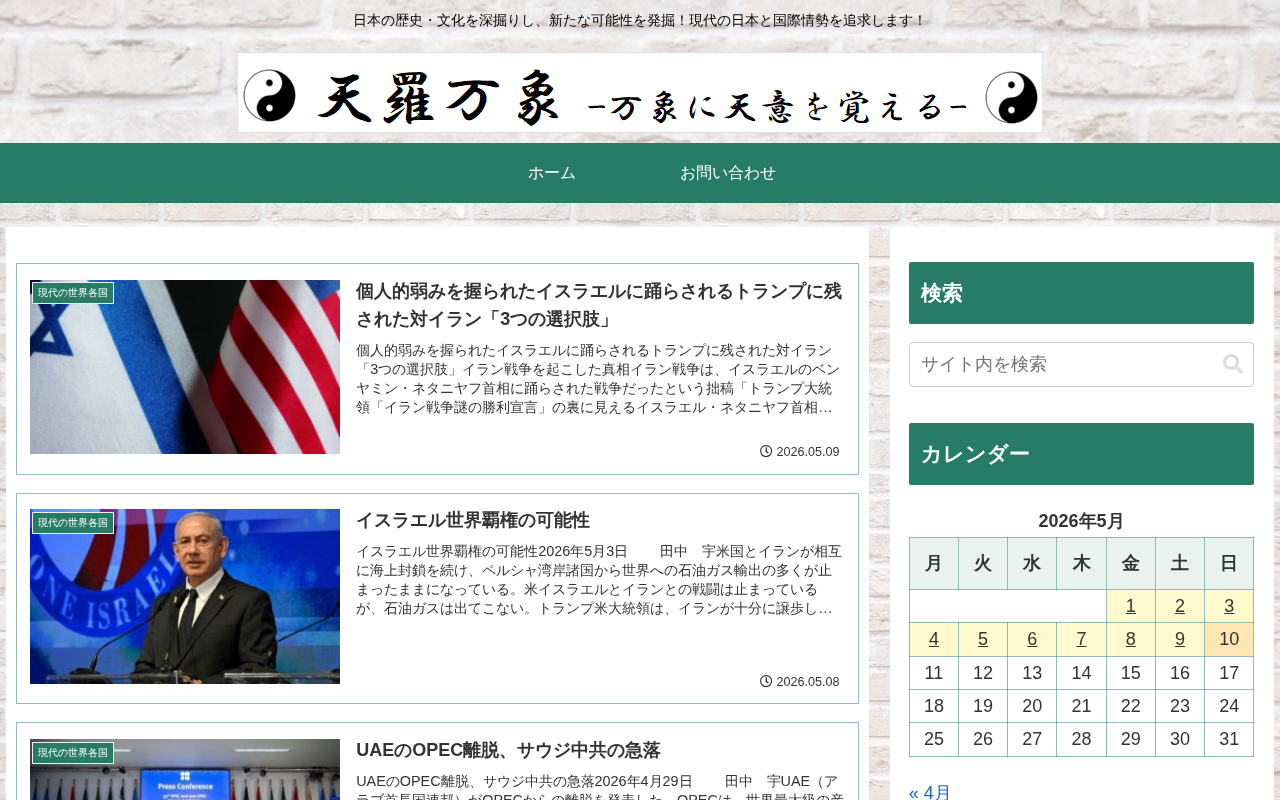1280x800 pixels.
Task: Focus the サイト内を検索 search field
Action: point(1081,364)
